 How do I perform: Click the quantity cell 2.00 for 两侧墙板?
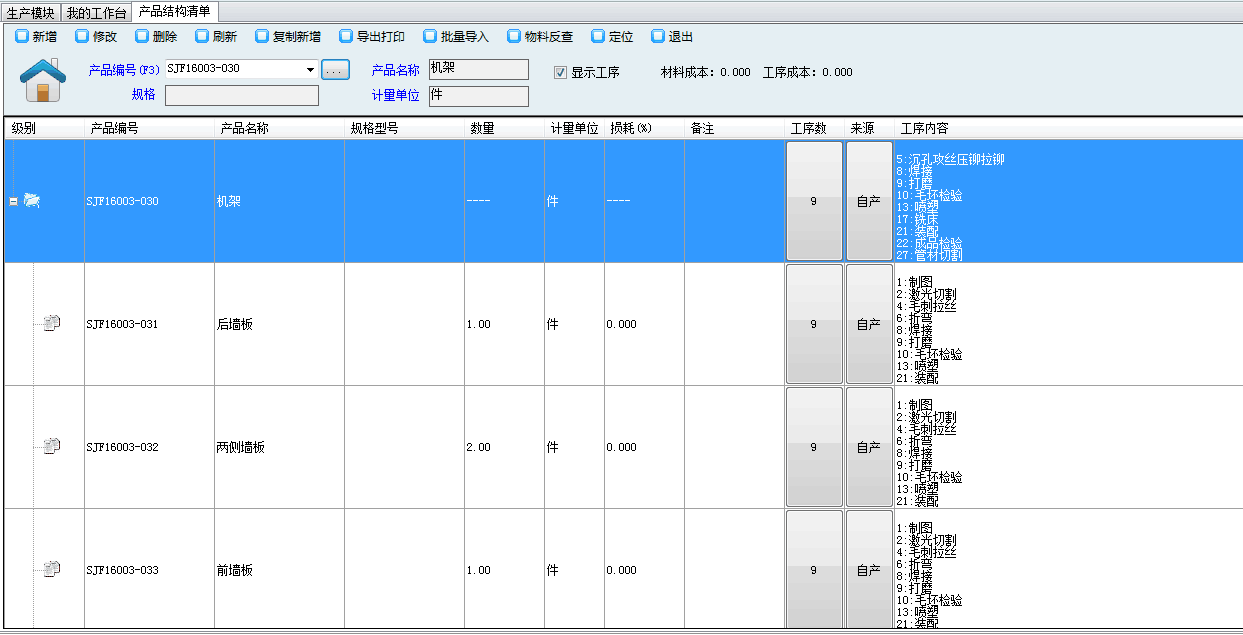505,447
